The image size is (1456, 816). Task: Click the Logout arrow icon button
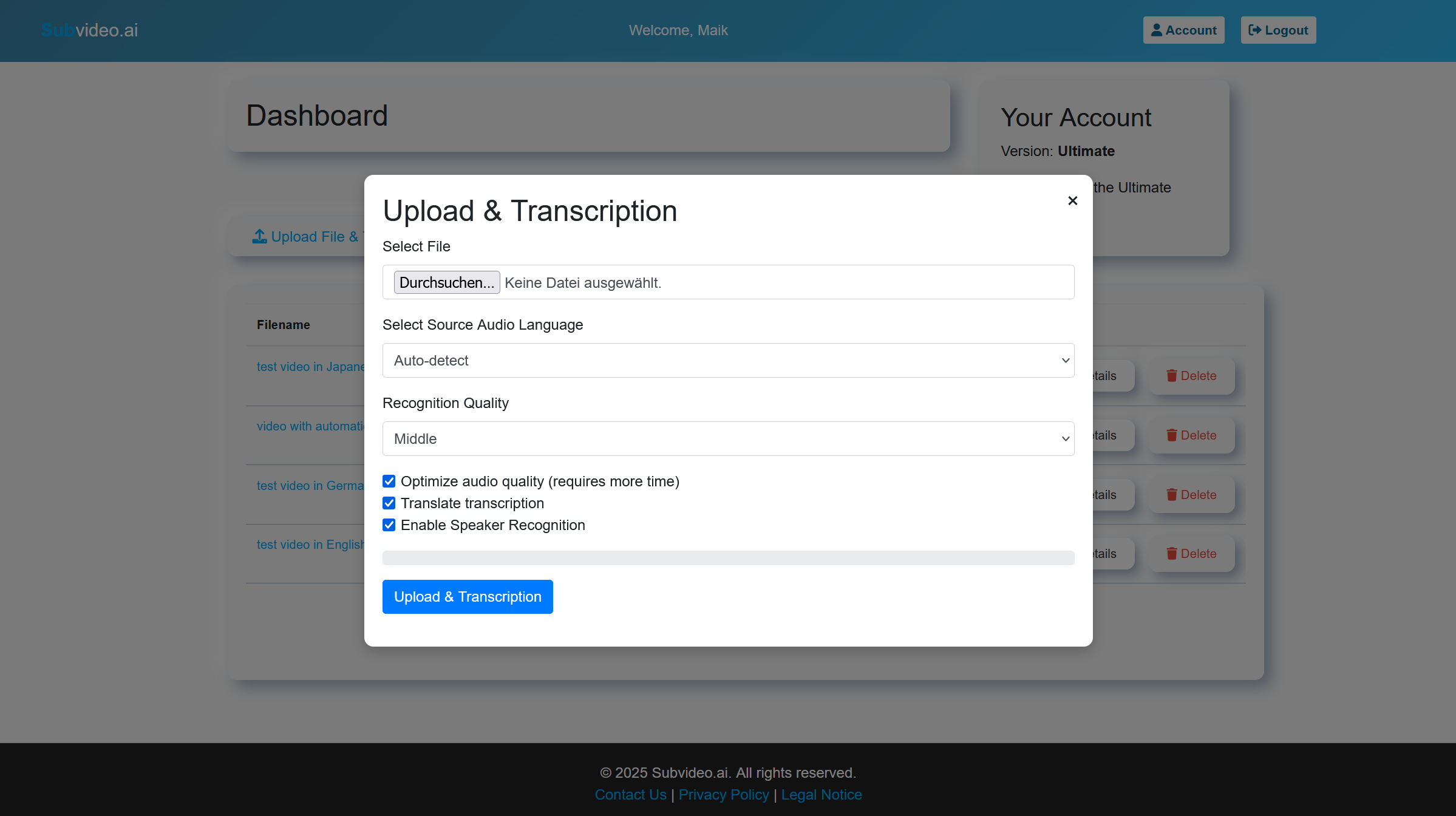(1254, 30)
